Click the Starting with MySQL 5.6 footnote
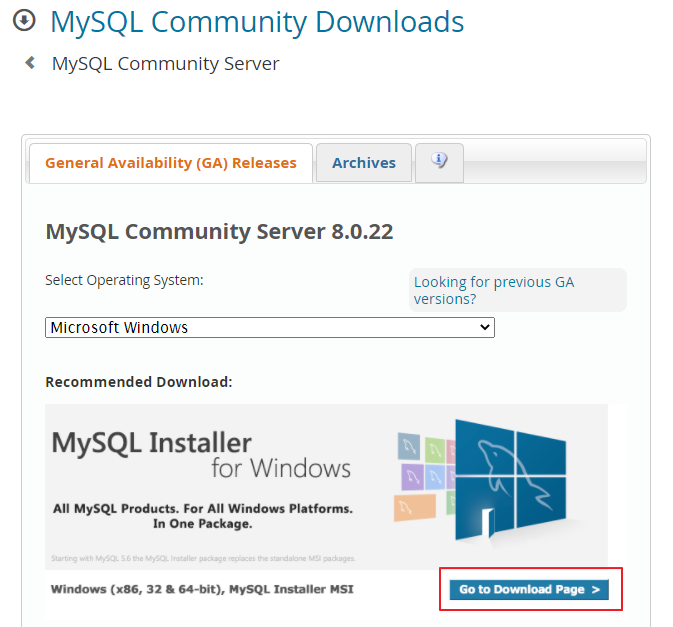Image resolution: width=673 pixels, height=627 pixels. [x=203, y=558]
